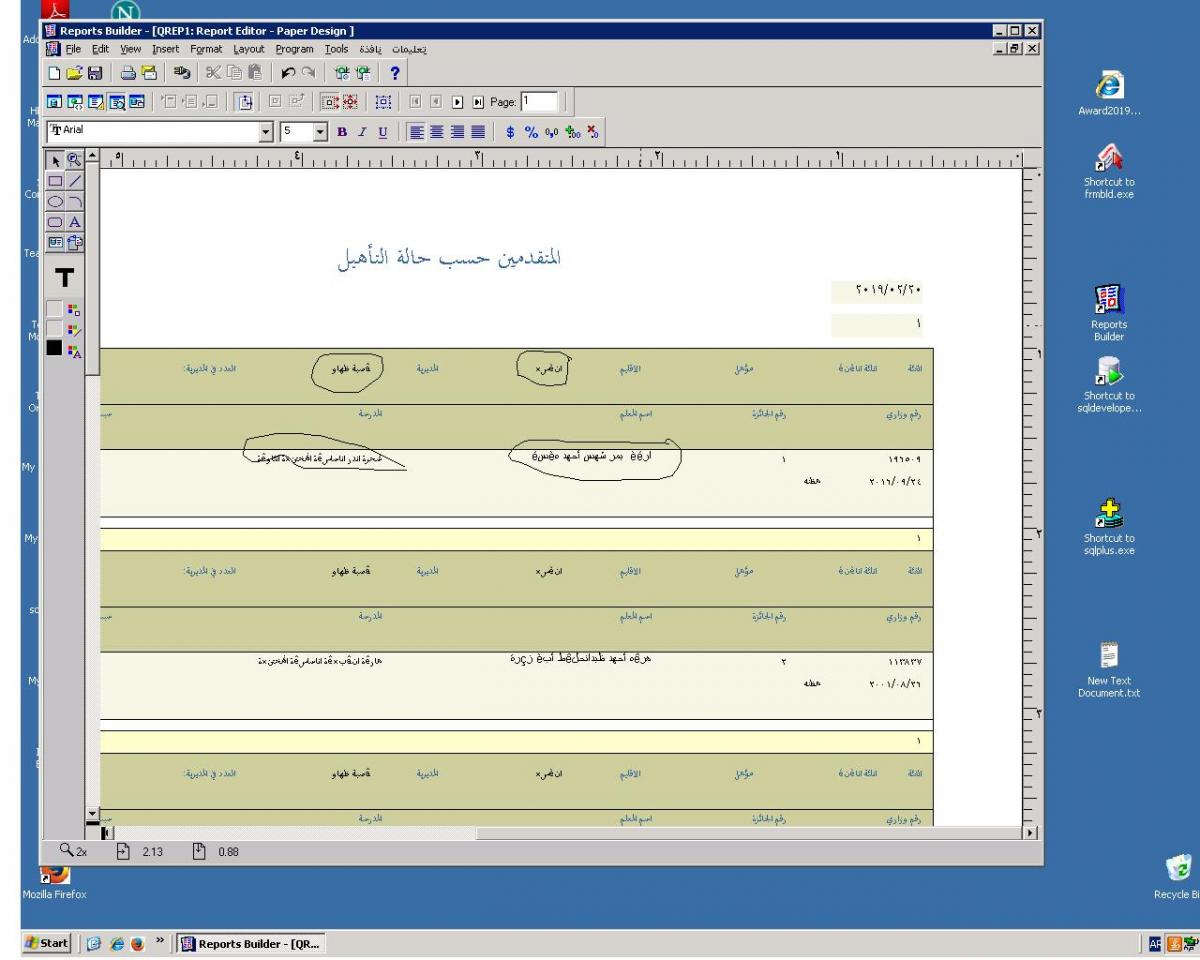Viewport: 1200px width, 960px height.
Task: Expand the font size dropdown
Action: pyautogui.click(x=320, y=131)
